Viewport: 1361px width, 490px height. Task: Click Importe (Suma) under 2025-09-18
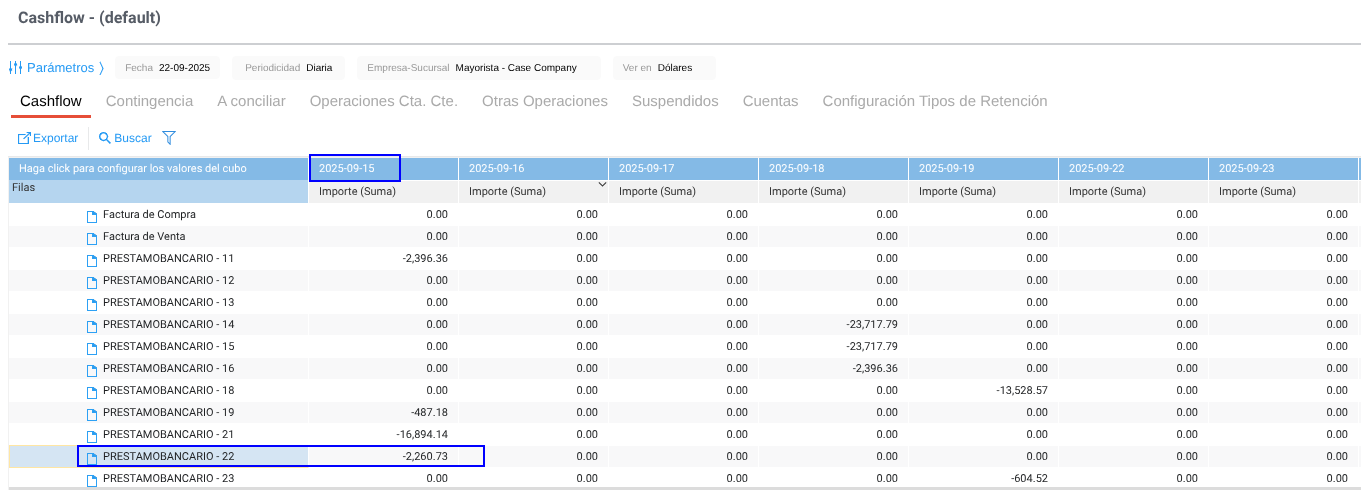click(x=834, y=191)
